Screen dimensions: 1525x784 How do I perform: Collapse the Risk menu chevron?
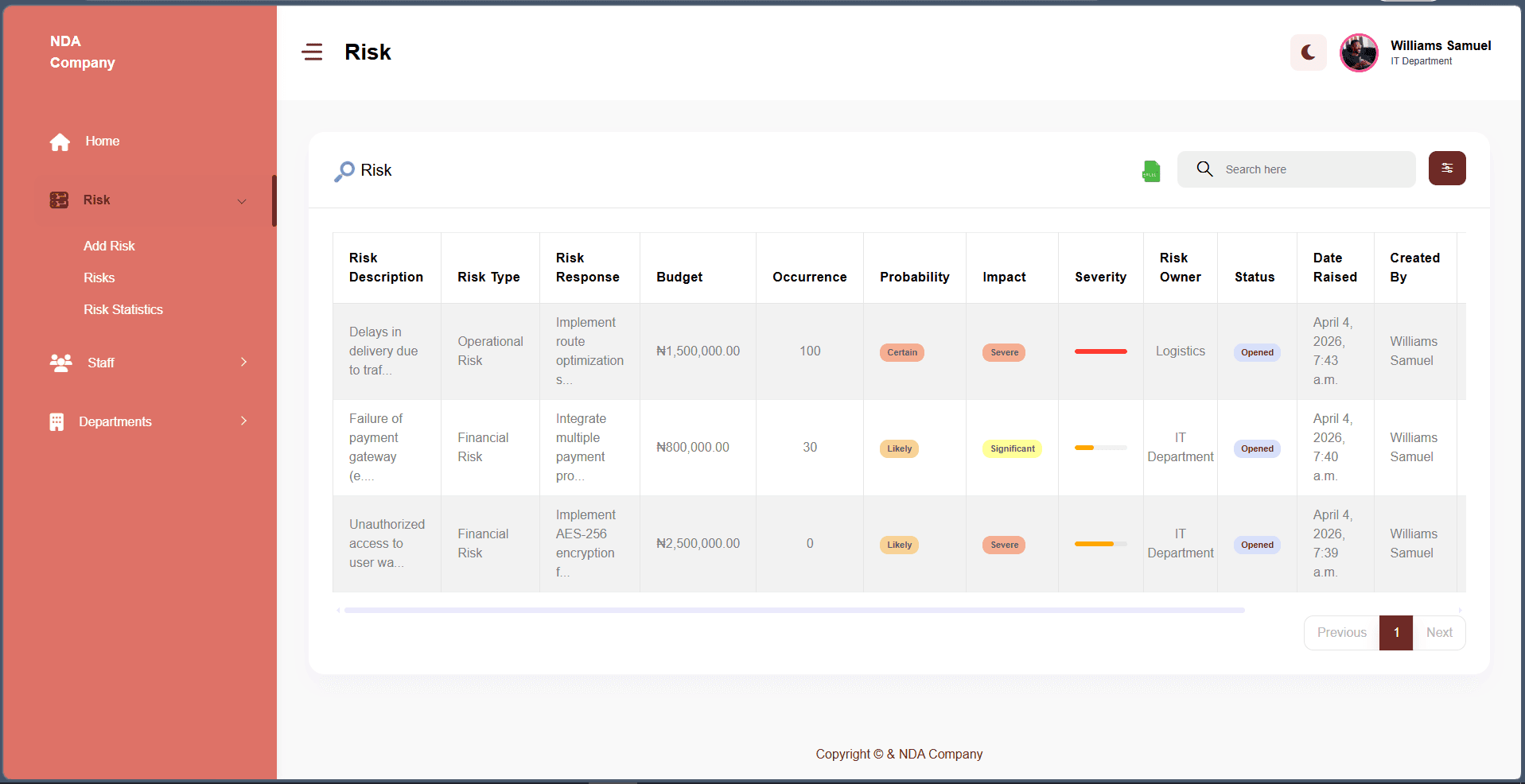tap(242, 201)
